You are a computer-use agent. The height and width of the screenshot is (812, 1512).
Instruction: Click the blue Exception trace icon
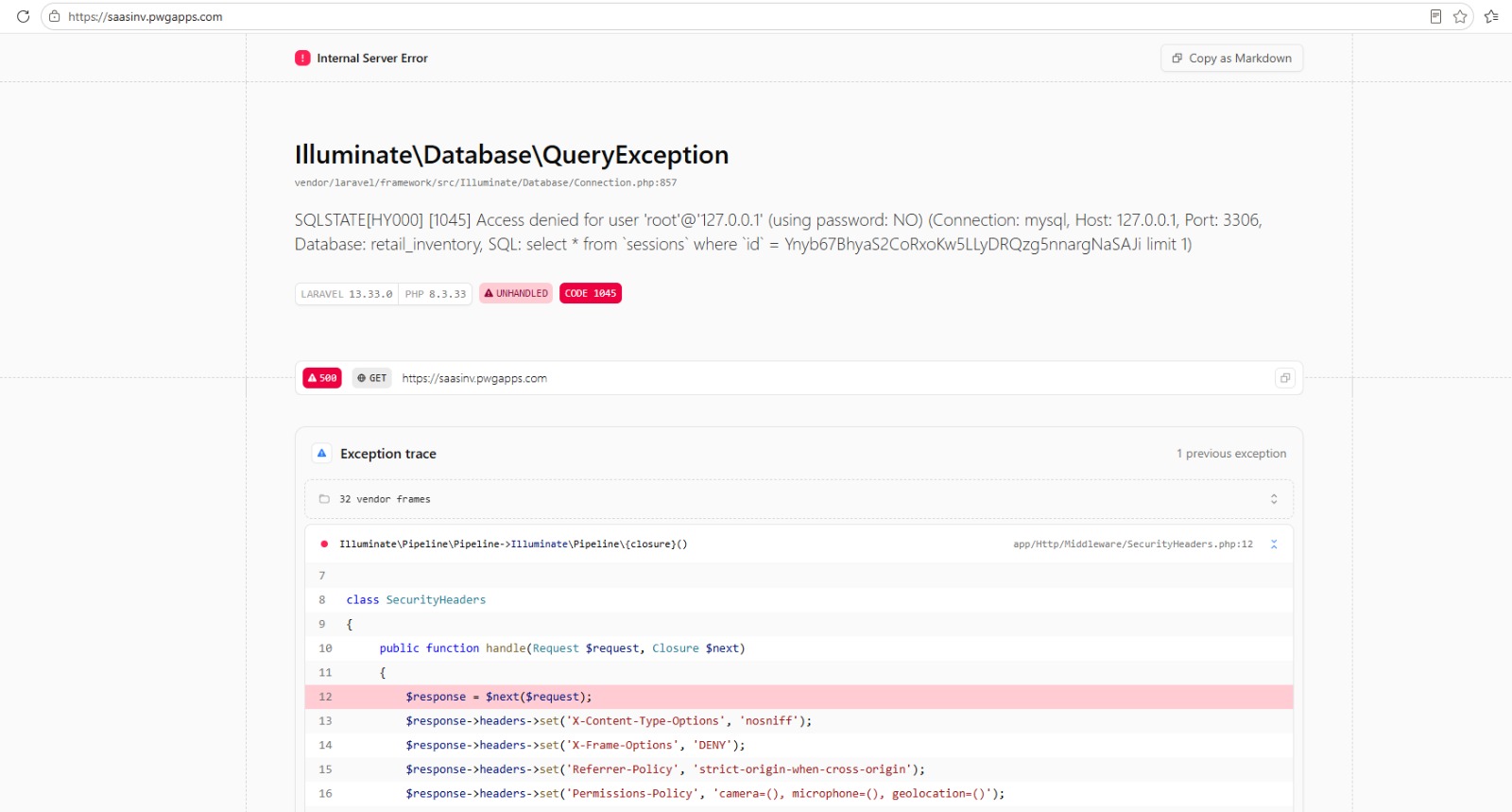click(x=321, y=454)
